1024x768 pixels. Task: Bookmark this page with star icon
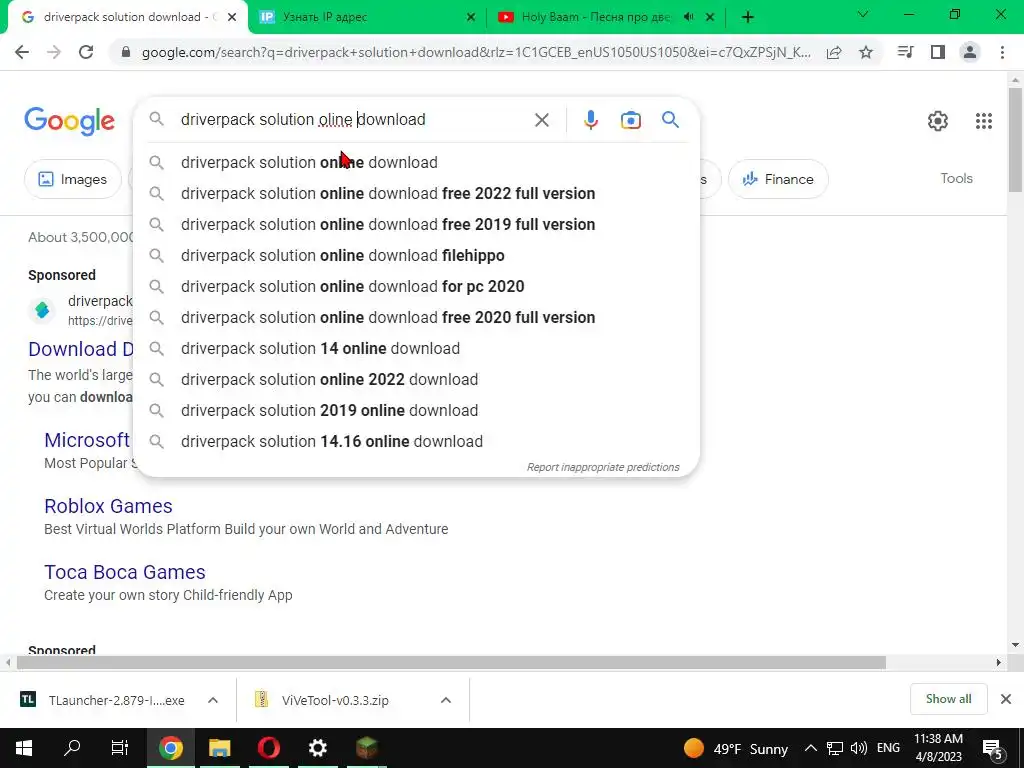[x=865, y=52]
